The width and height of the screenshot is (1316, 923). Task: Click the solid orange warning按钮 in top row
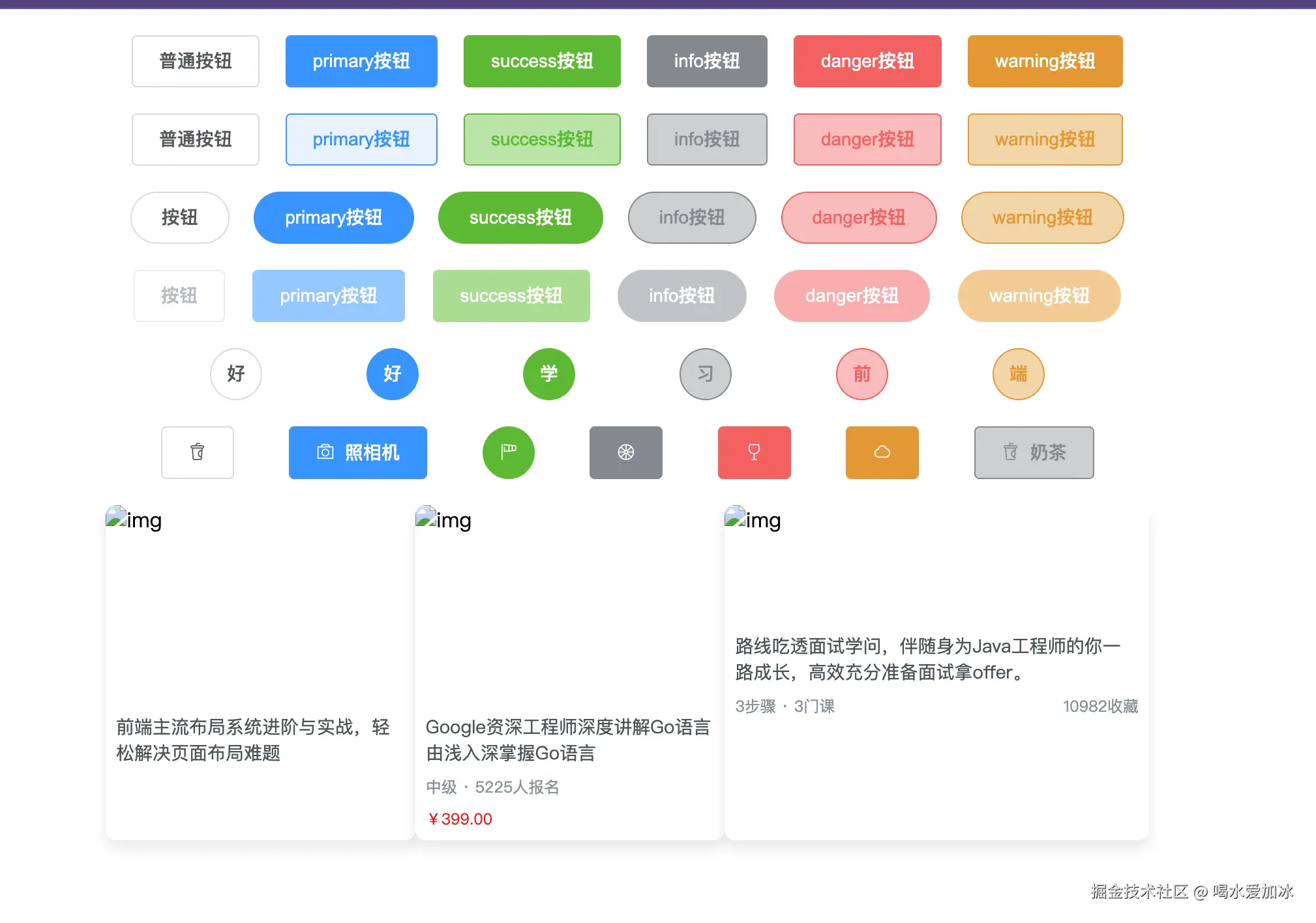pyautogui.click(x=1045, y=61)
